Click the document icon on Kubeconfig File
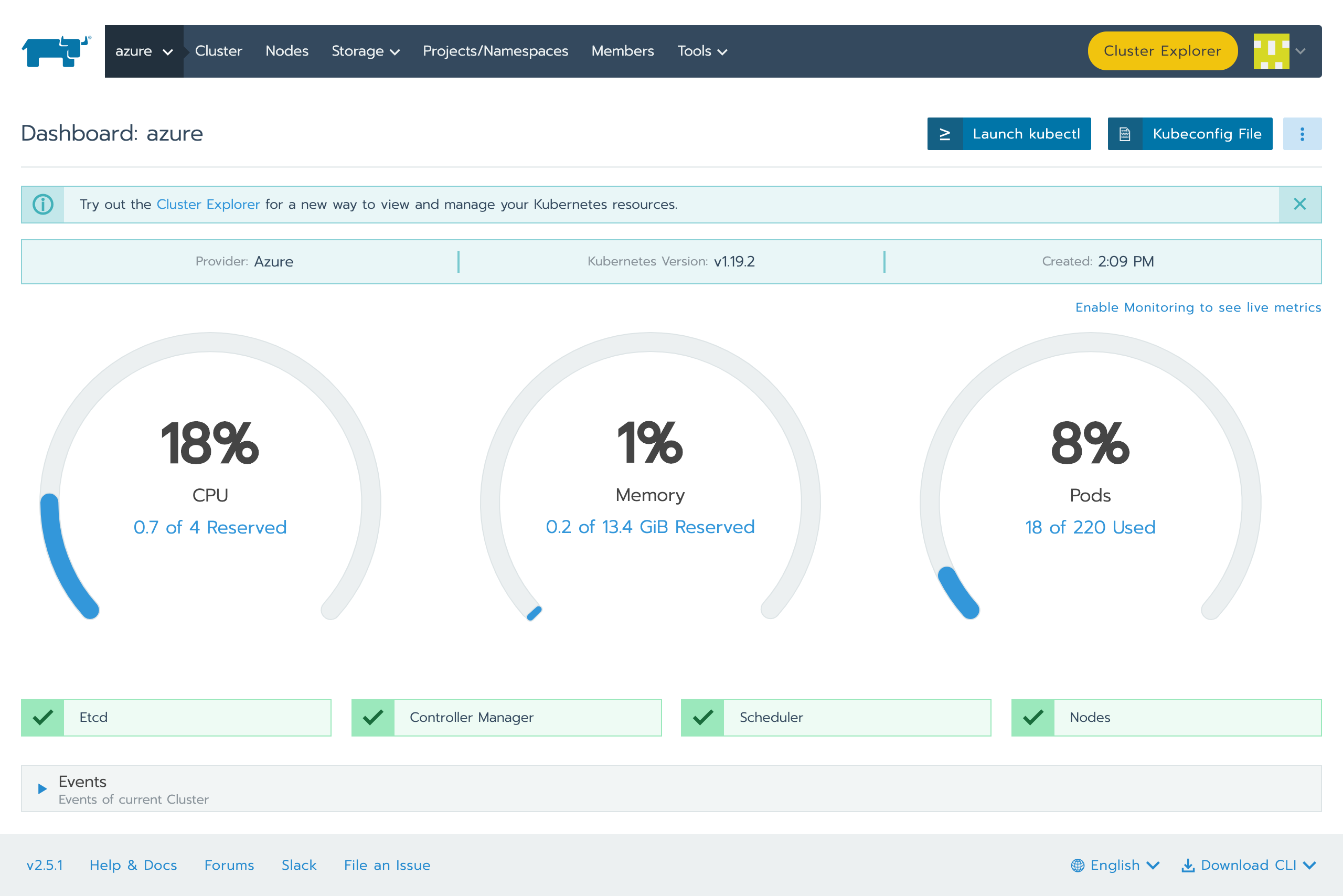 click(x=1125, y=134)
